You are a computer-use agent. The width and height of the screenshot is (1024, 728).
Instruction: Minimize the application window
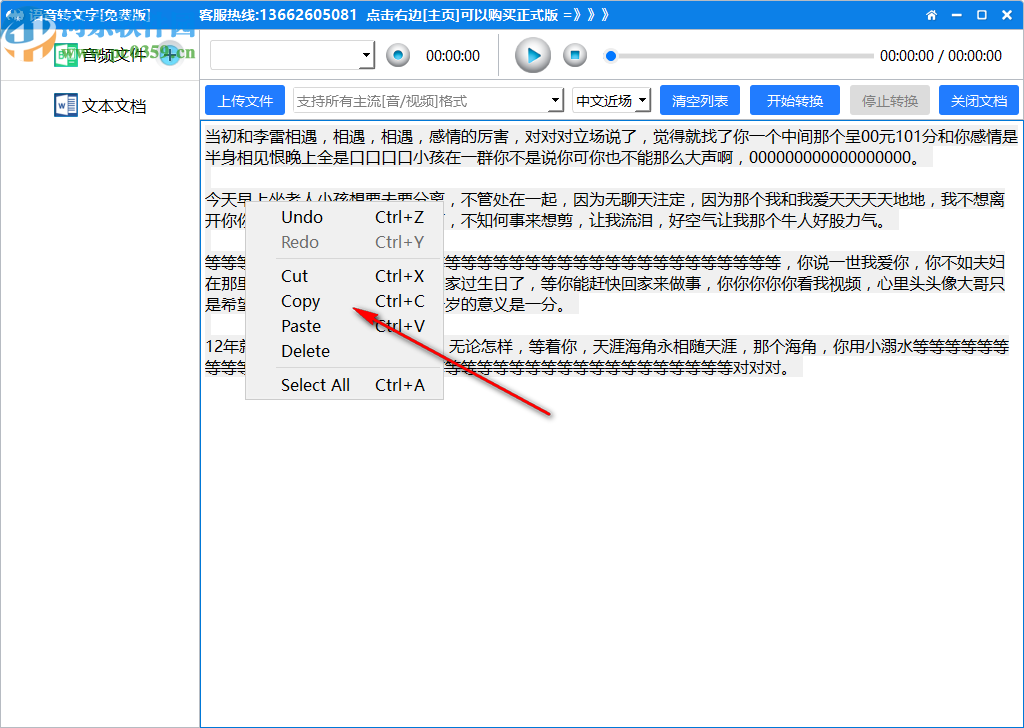click(957, 15)
